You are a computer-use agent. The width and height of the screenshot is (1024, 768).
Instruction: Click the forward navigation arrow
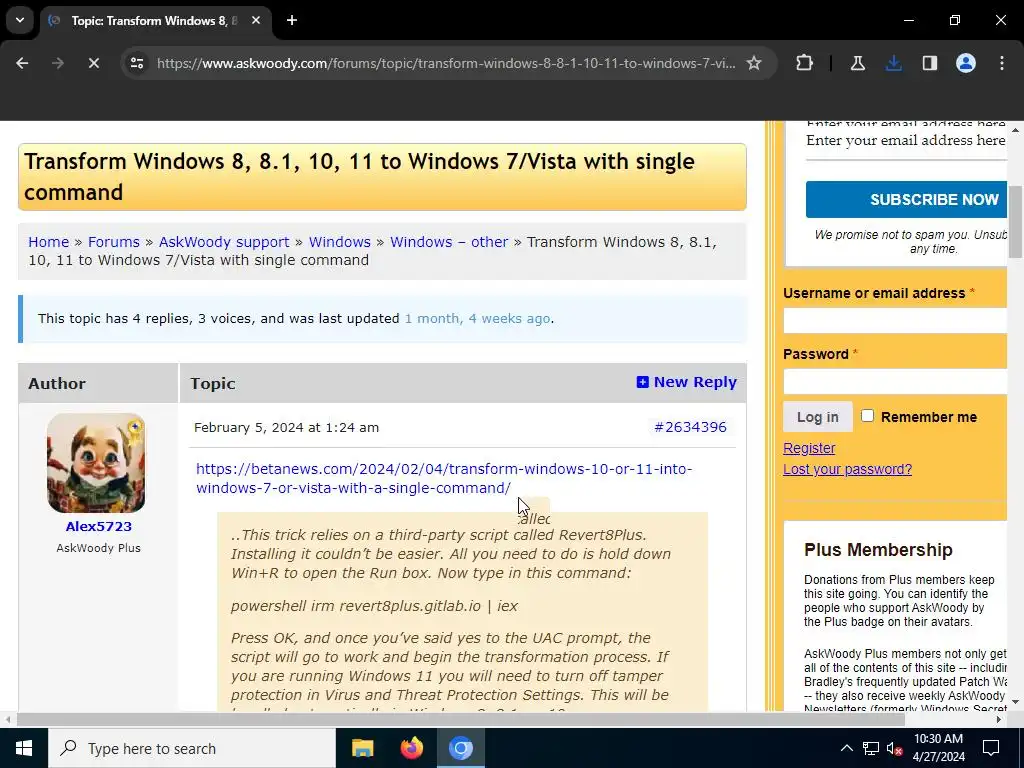[57, 63]
